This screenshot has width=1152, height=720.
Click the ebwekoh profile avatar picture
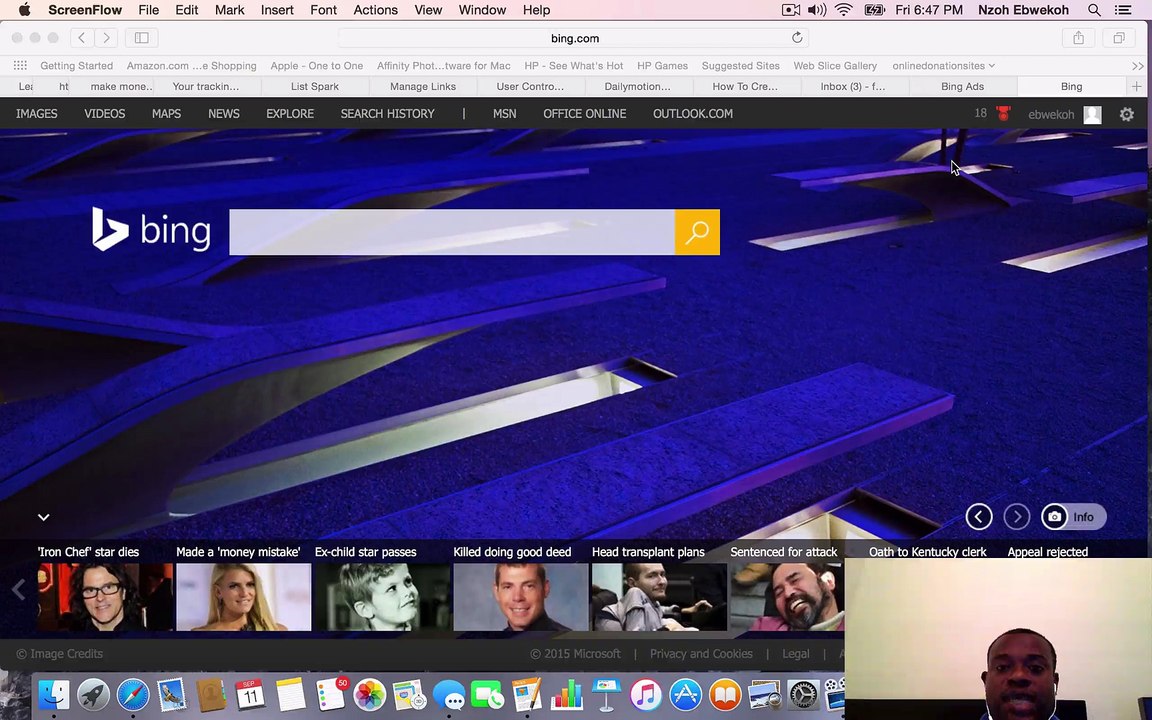tap(1092, 115)
